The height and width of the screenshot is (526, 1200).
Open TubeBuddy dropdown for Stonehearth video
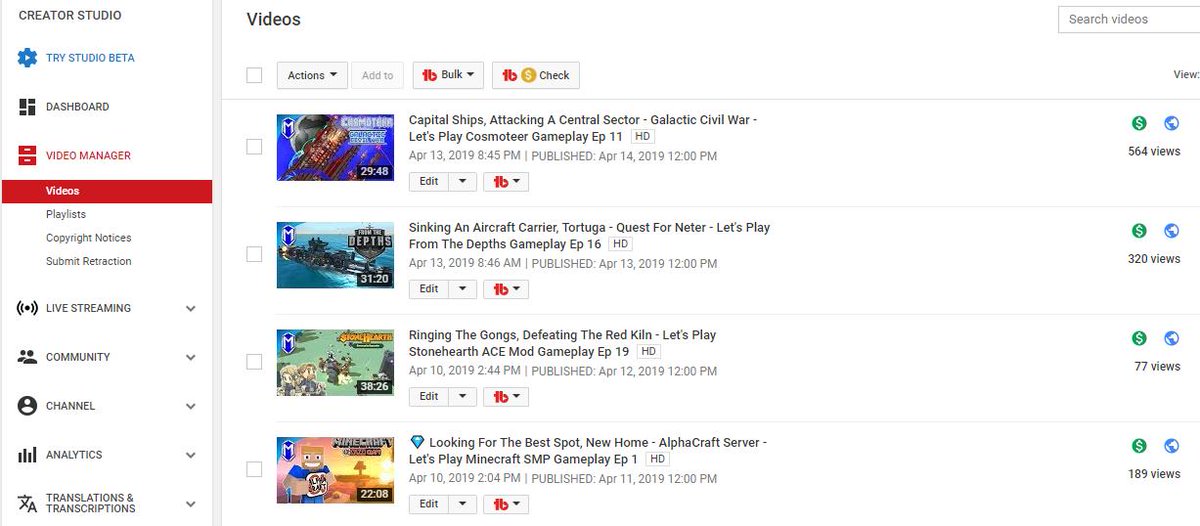point(506,396)
